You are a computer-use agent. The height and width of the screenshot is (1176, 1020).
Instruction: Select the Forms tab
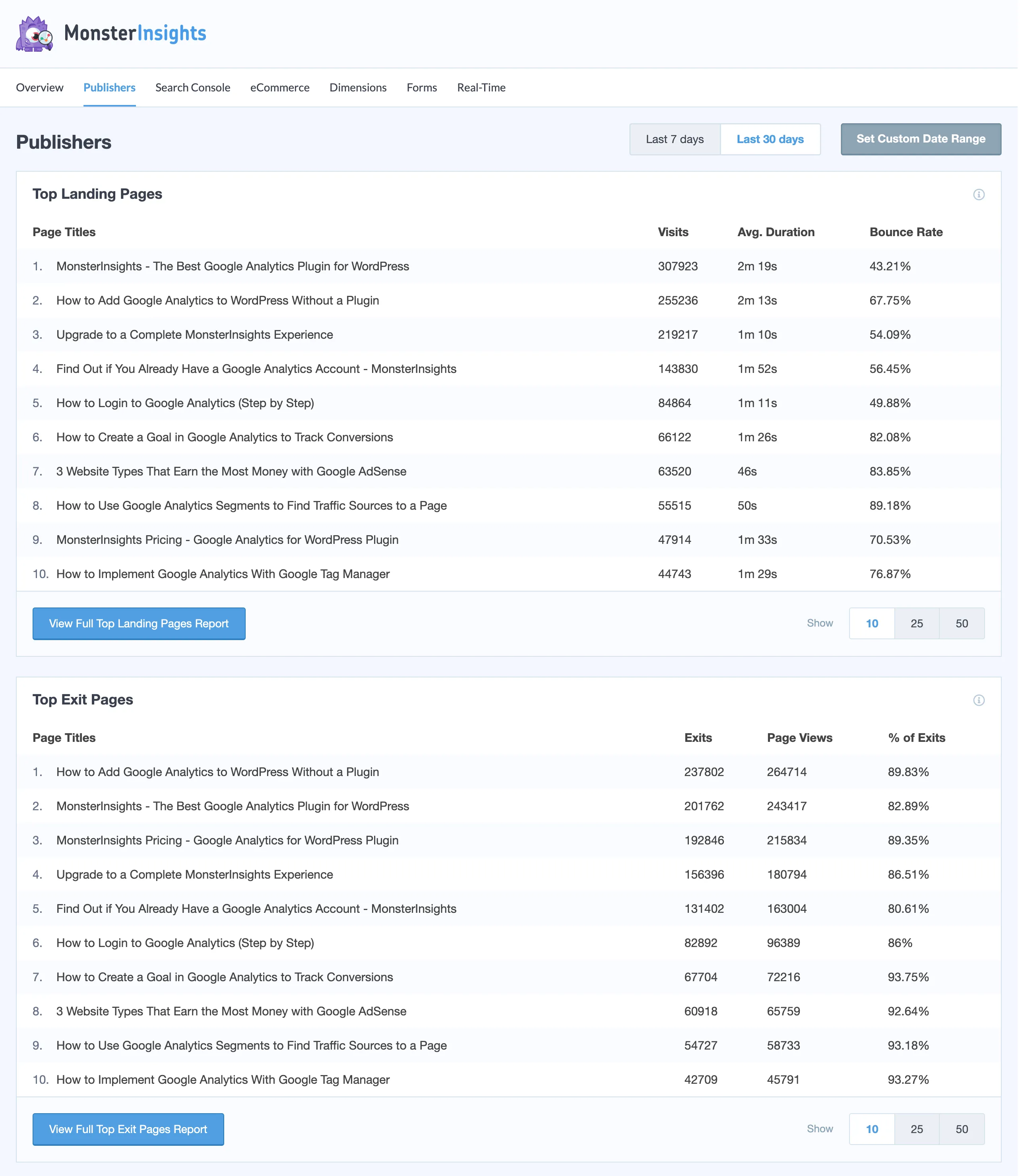422,87
